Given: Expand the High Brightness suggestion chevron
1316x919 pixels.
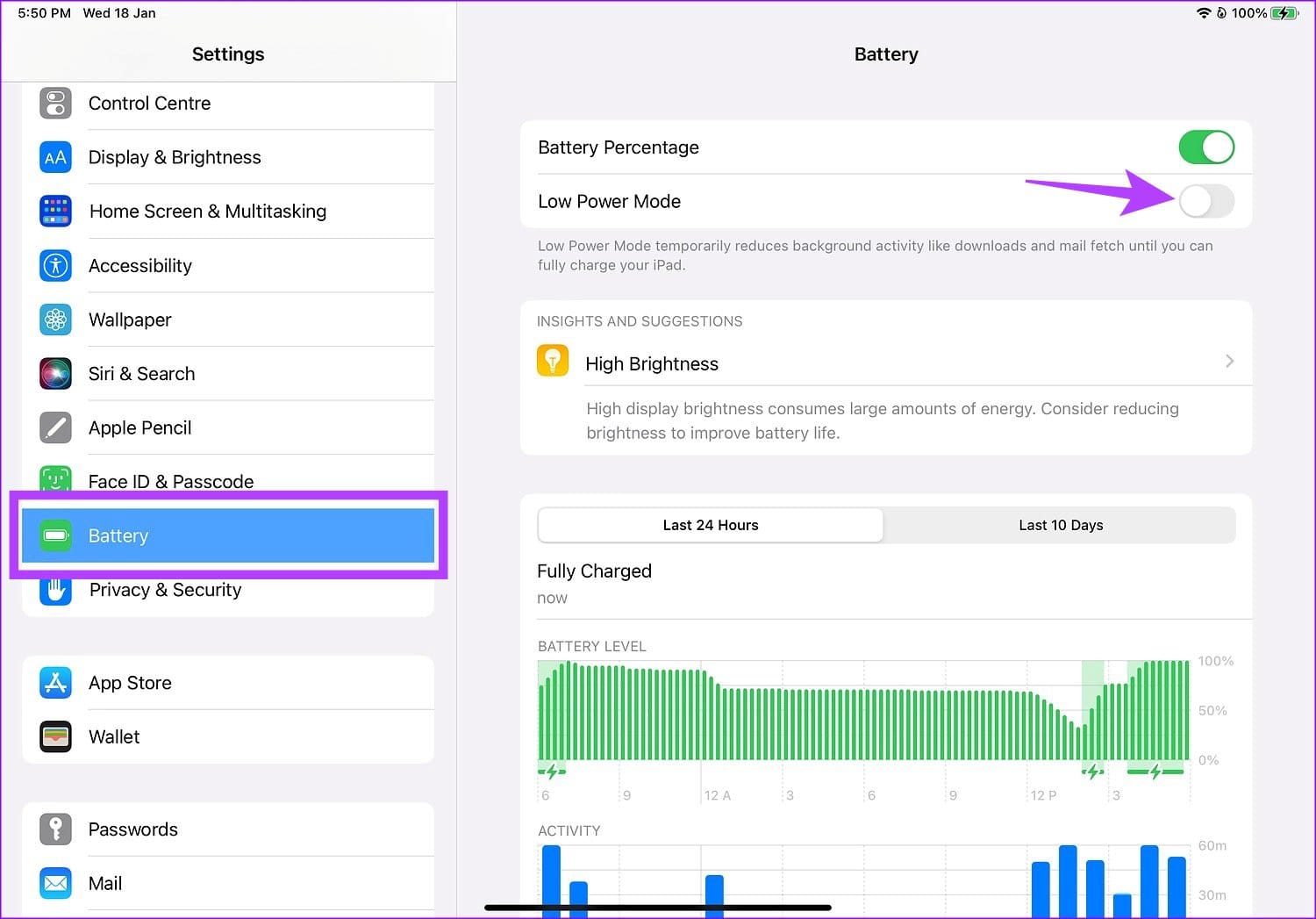Looking at the screenshot, I should (1229, 361).
